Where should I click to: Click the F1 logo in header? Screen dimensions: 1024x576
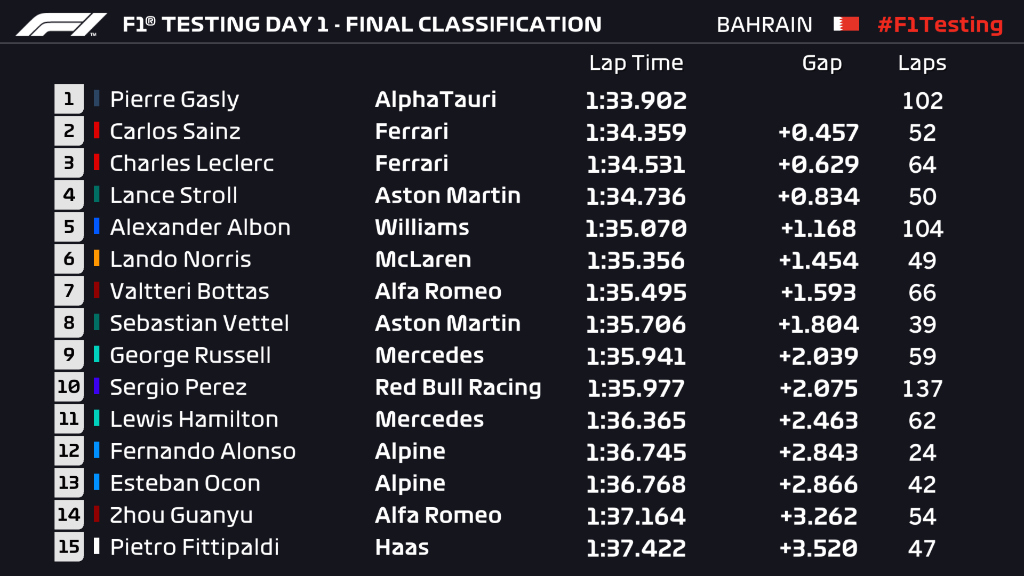coord(61,24)
